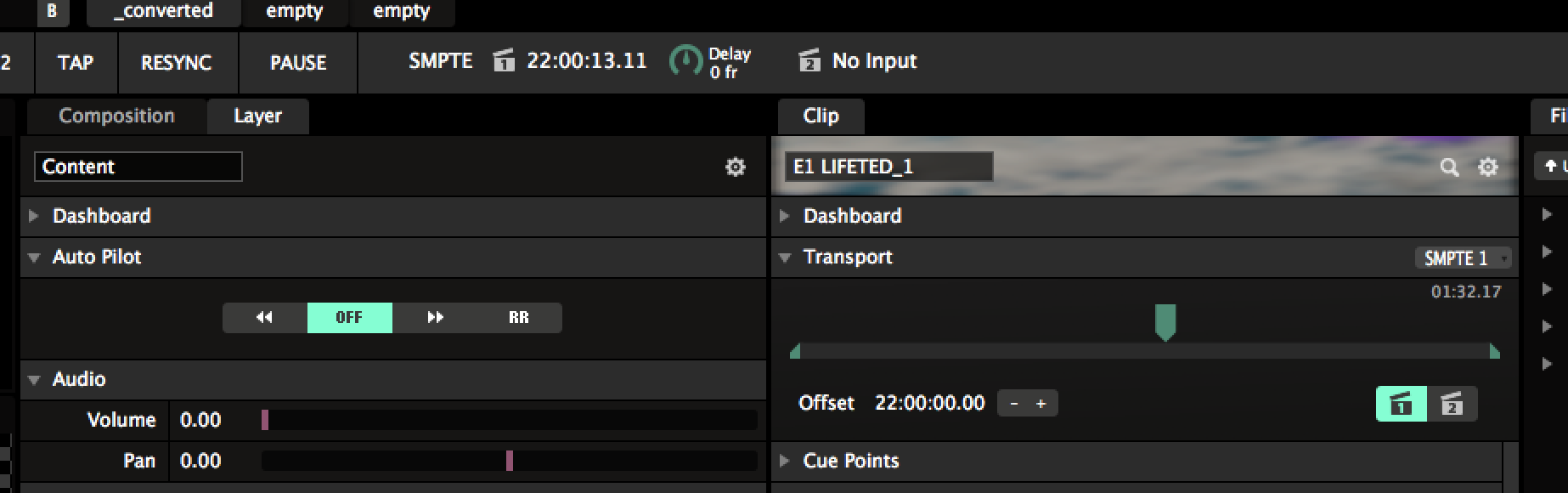The height and width of the screenshot is (493, 1568).
Task: Switch to the Composition tab
Action: click(x=116, y=116)
